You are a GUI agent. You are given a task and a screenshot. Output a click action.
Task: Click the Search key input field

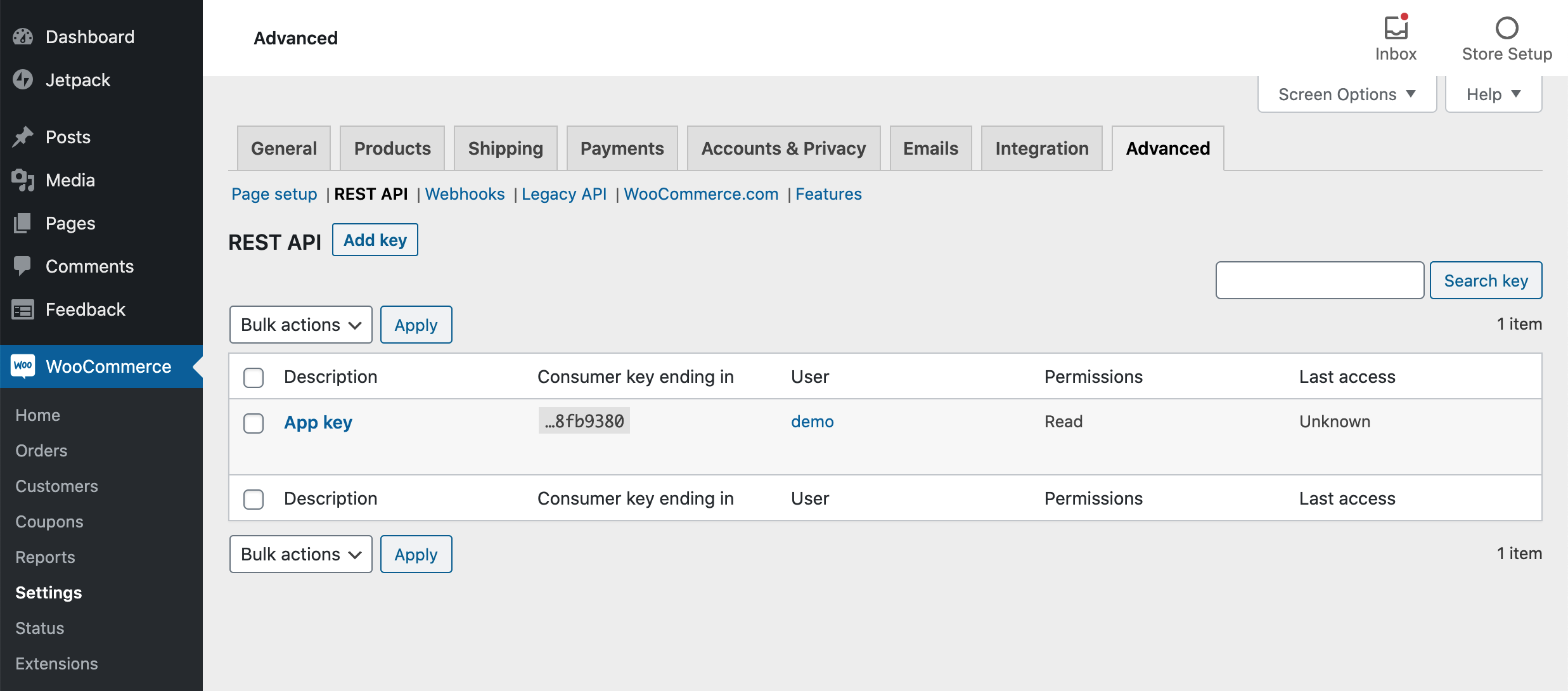pyautogui.click(x=1320, y=280)
